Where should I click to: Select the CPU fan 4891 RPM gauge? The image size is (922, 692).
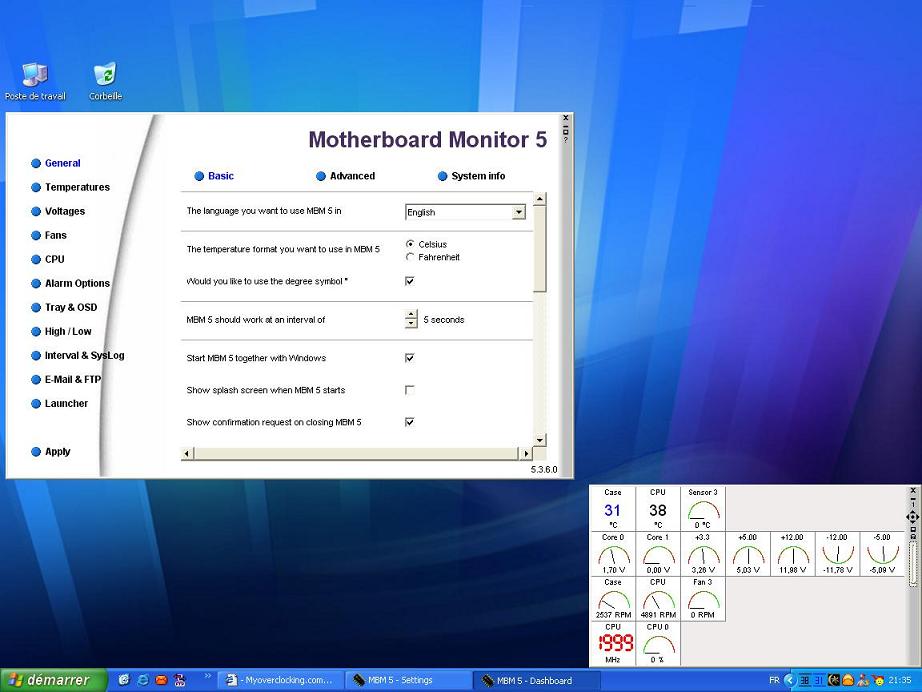click(658, 599)
